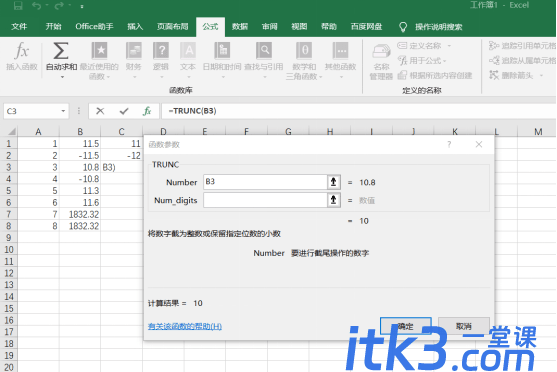This screenshot has height=372, width=557.
Task: Click the formula bar enter checkmark
Action: 124,111
